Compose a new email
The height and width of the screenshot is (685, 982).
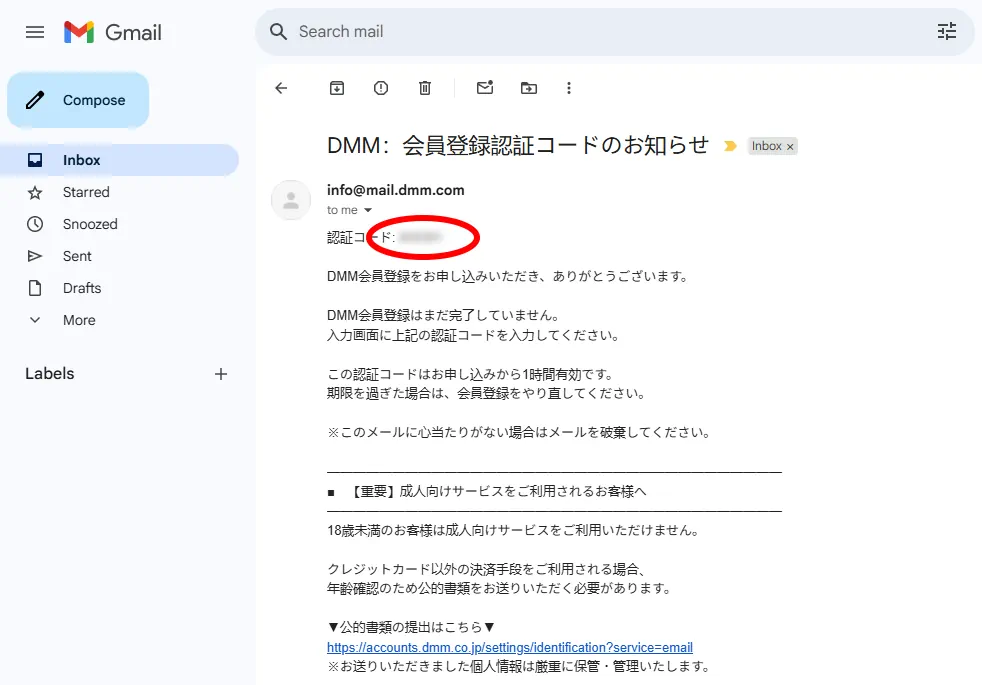point(78,100)
